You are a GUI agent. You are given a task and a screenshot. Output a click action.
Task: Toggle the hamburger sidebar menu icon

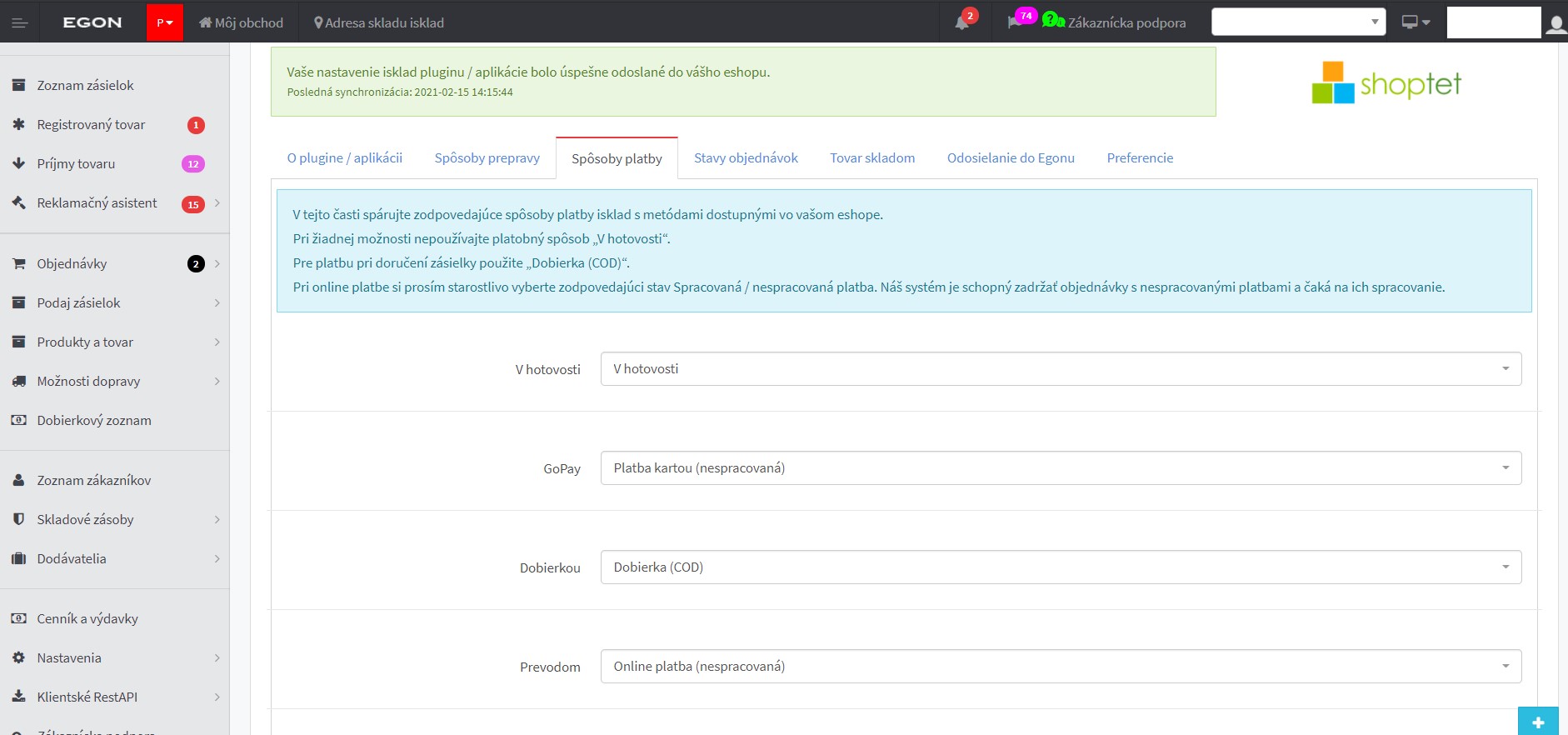(20, 22)
